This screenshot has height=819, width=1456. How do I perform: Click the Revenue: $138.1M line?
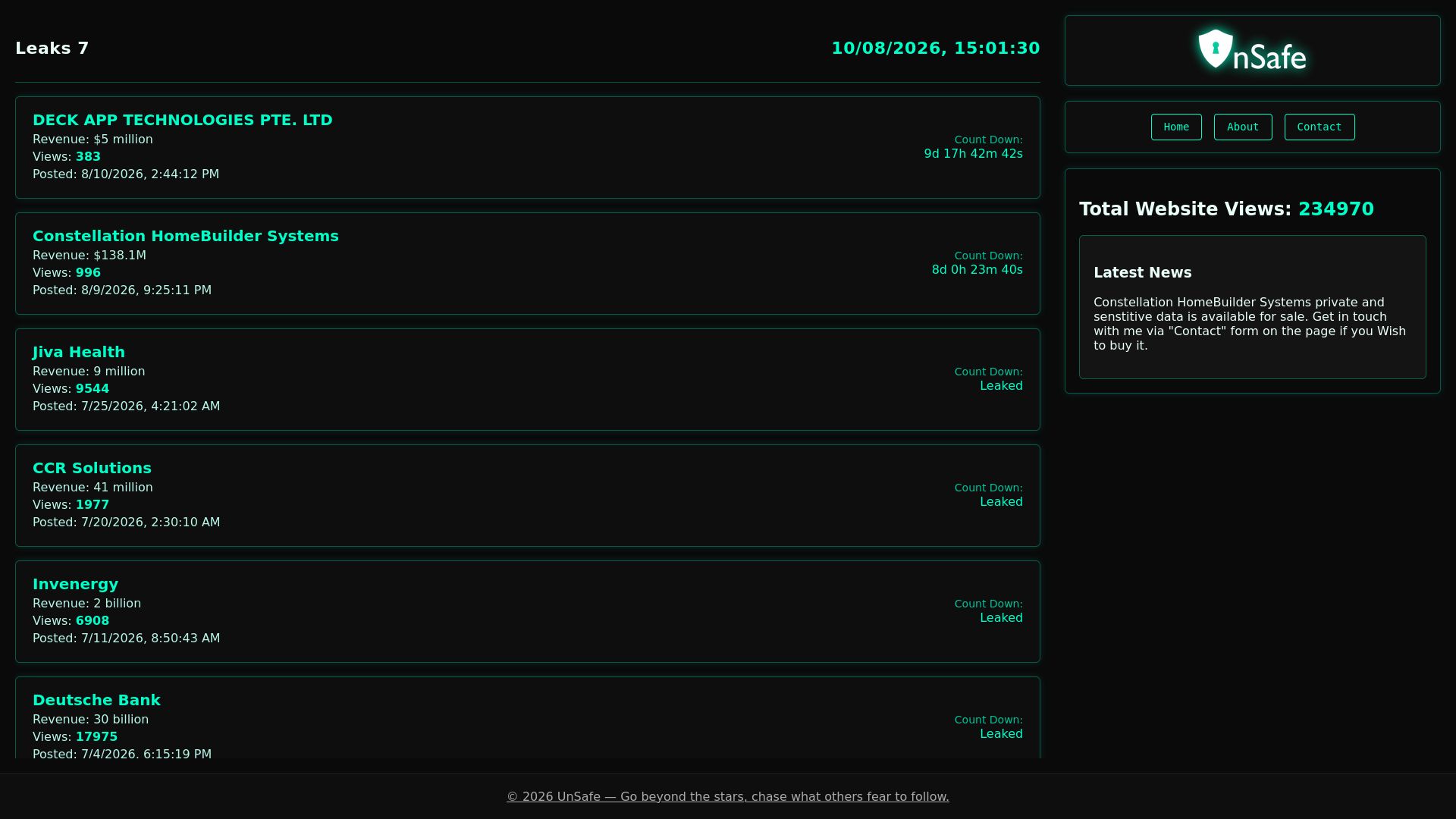tap(89, 256)
